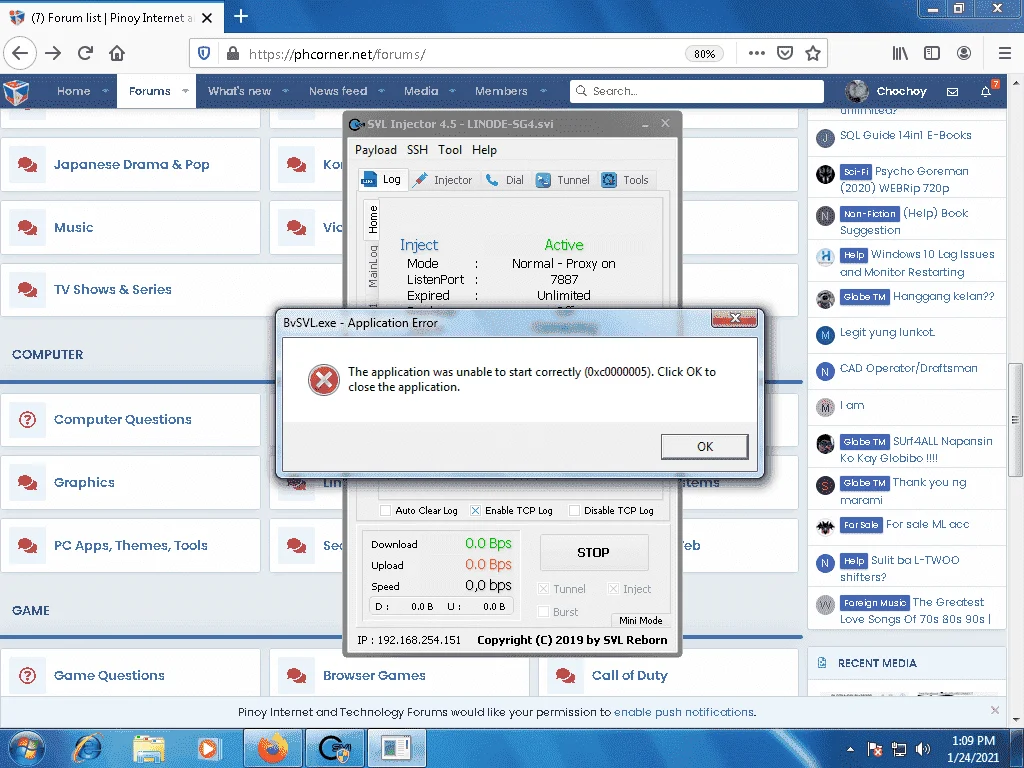Viewport: 1024px width, 768px height.
Task: Expand the What's new dropdown arrow
Action: point(285,91)
